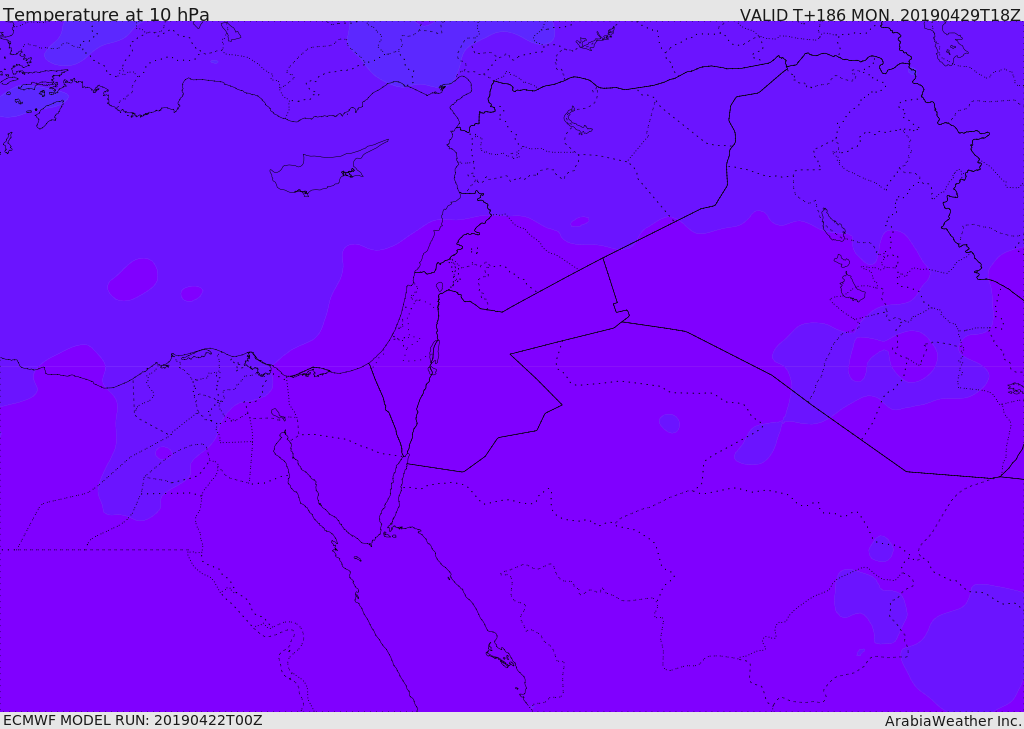Viewport: 1024px width, 729px height.
Task: Click the 'VALID T+186 MON. 20190429T18Z' label
Action: [880, 14]
